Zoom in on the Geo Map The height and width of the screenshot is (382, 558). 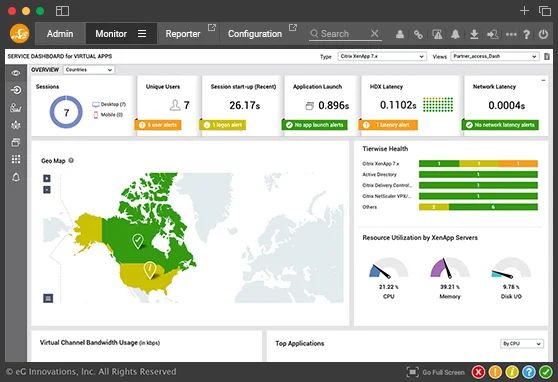pos(47,178)
